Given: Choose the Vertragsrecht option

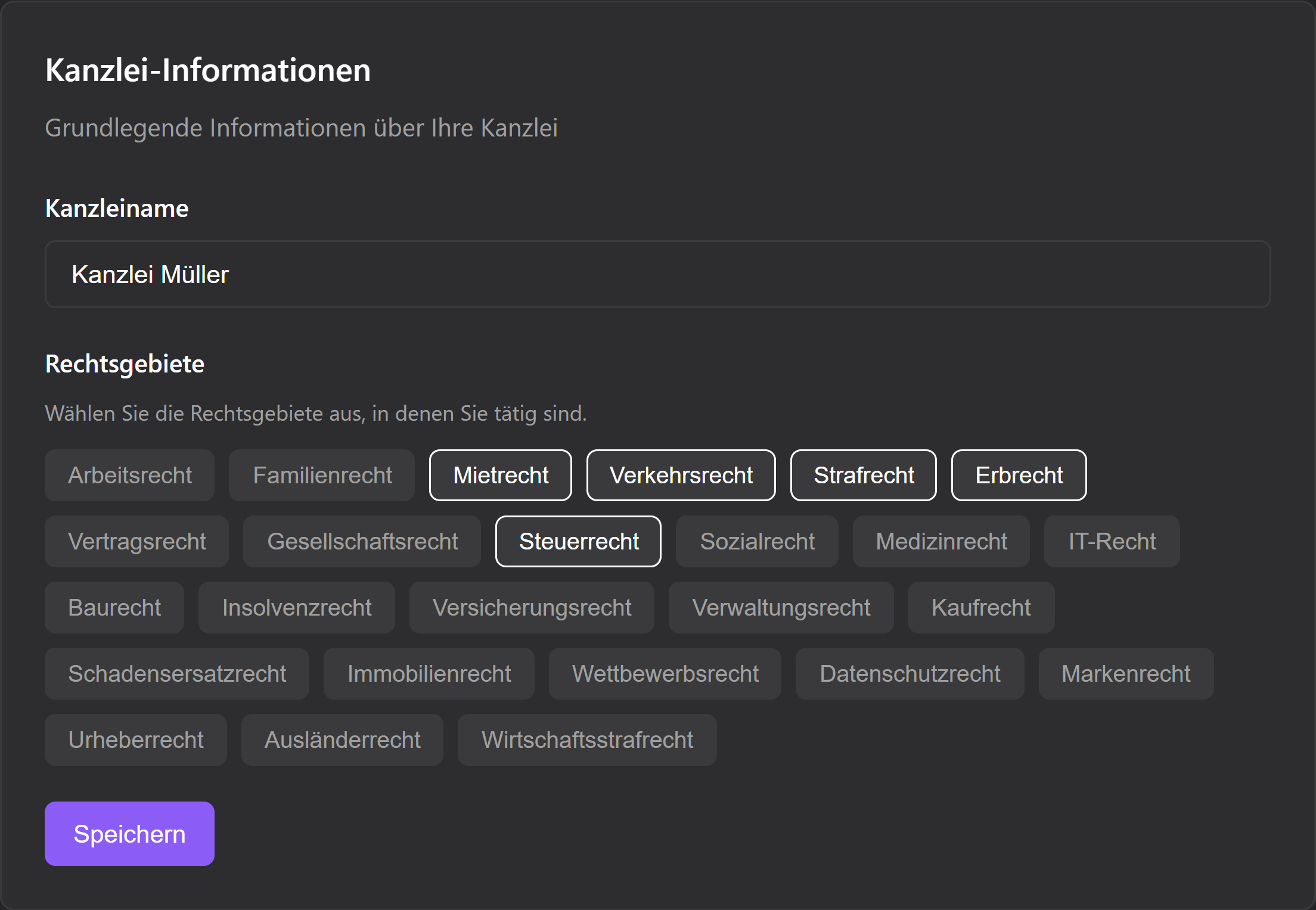Looking at the screenshot, I should (x=136, y=542).
